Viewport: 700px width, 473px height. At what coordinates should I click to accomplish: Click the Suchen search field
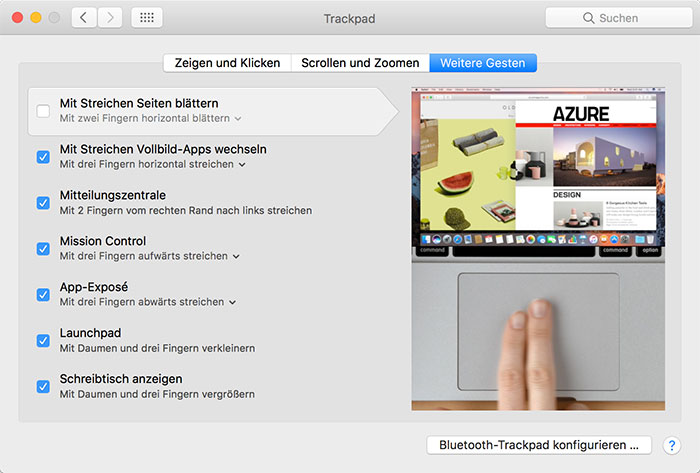coord(619,18)
